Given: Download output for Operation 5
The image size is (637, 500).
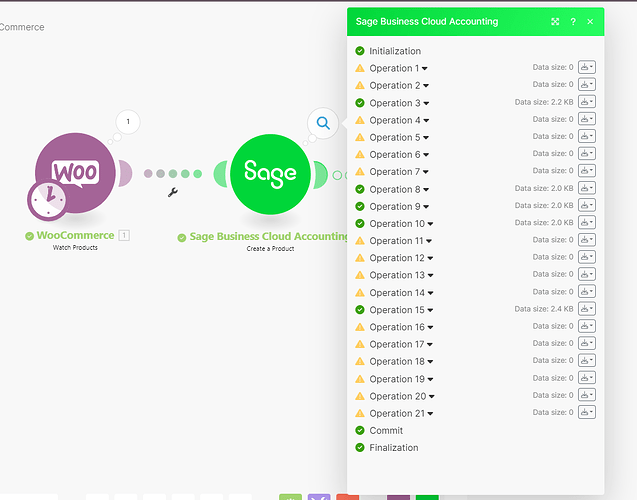Looking at the screenshot, I should pyautogui.click(x=587, y=136).
